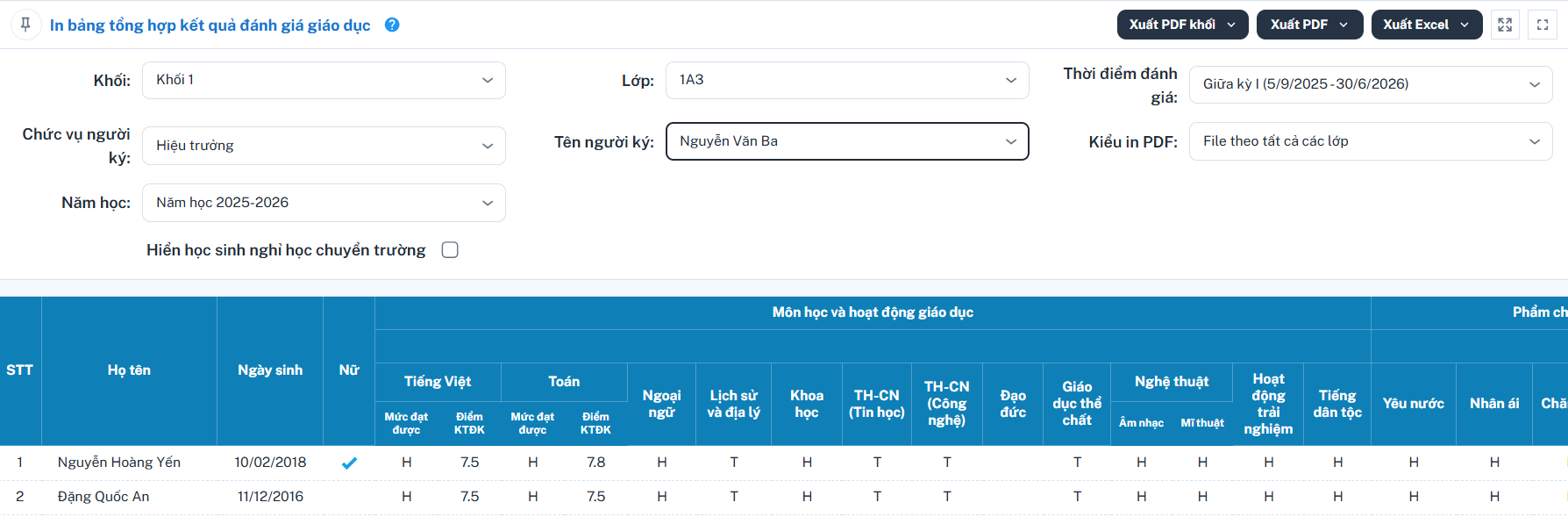Select student name Nguyễn Hoàng Yến
The height and width of the screenshot is (517, 1568).
pyautogui.click(x=119, y=463)
